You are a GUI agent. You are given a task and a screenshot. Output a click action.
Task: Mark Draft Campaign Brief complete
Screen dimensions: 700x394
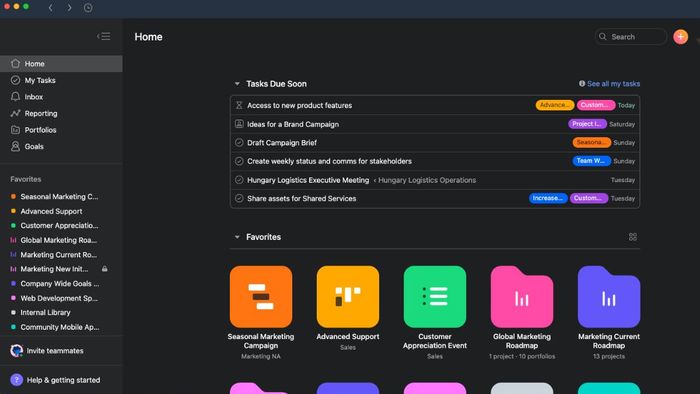pyautogui.click(x=239, y=143)
